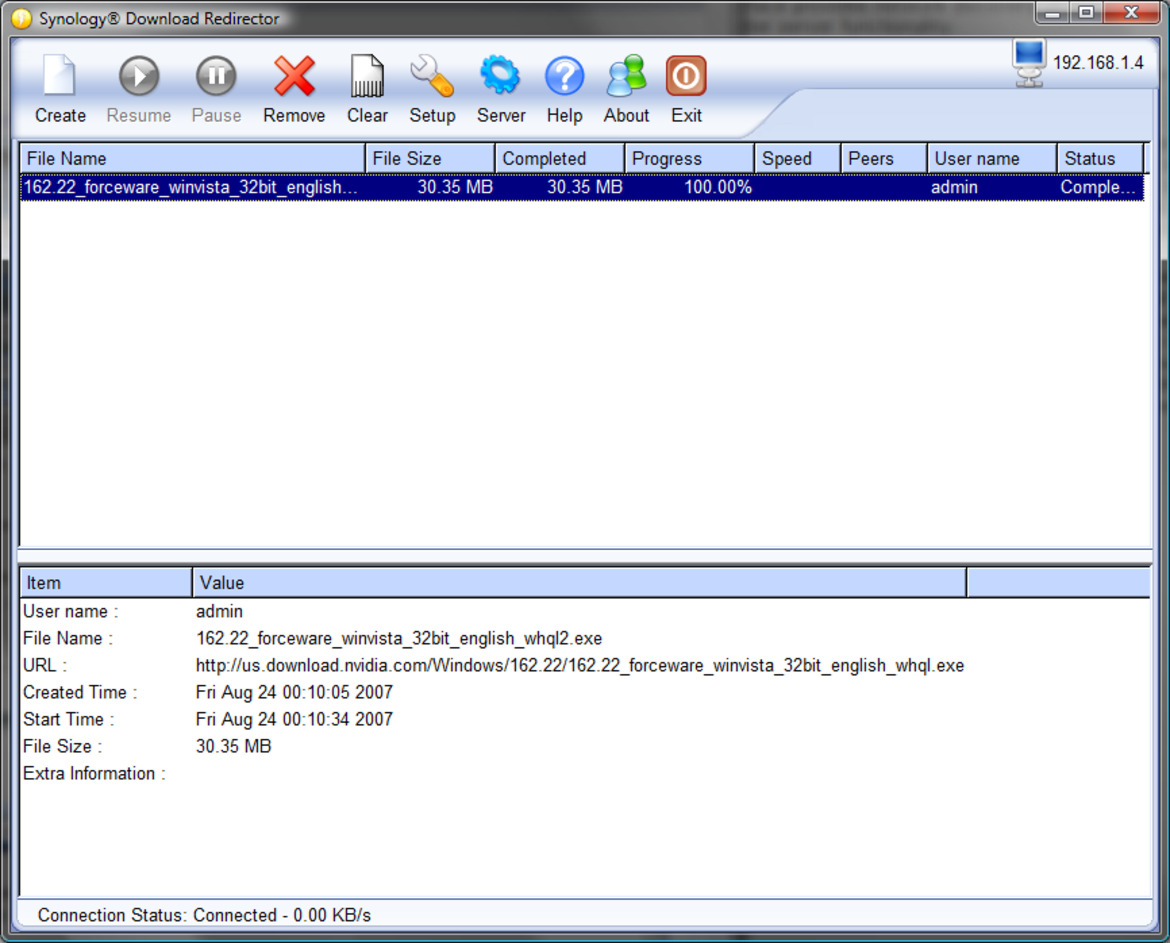Click the Extra Information label
1170x943 pixels.
tap(94, 774)
